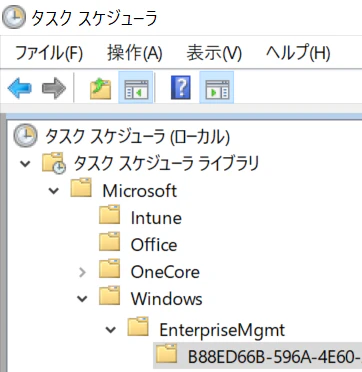362x372 pixels.
Task: Toggle the Show/Hide Console Tree icon
Action: pos(136,88)
